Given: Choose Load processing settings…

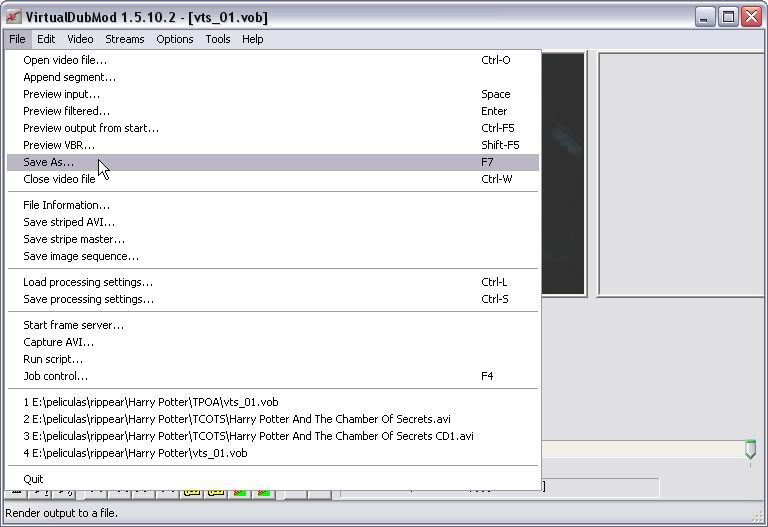Looking at the screenshot, I should pyautogui.click(x=88, y=282).
